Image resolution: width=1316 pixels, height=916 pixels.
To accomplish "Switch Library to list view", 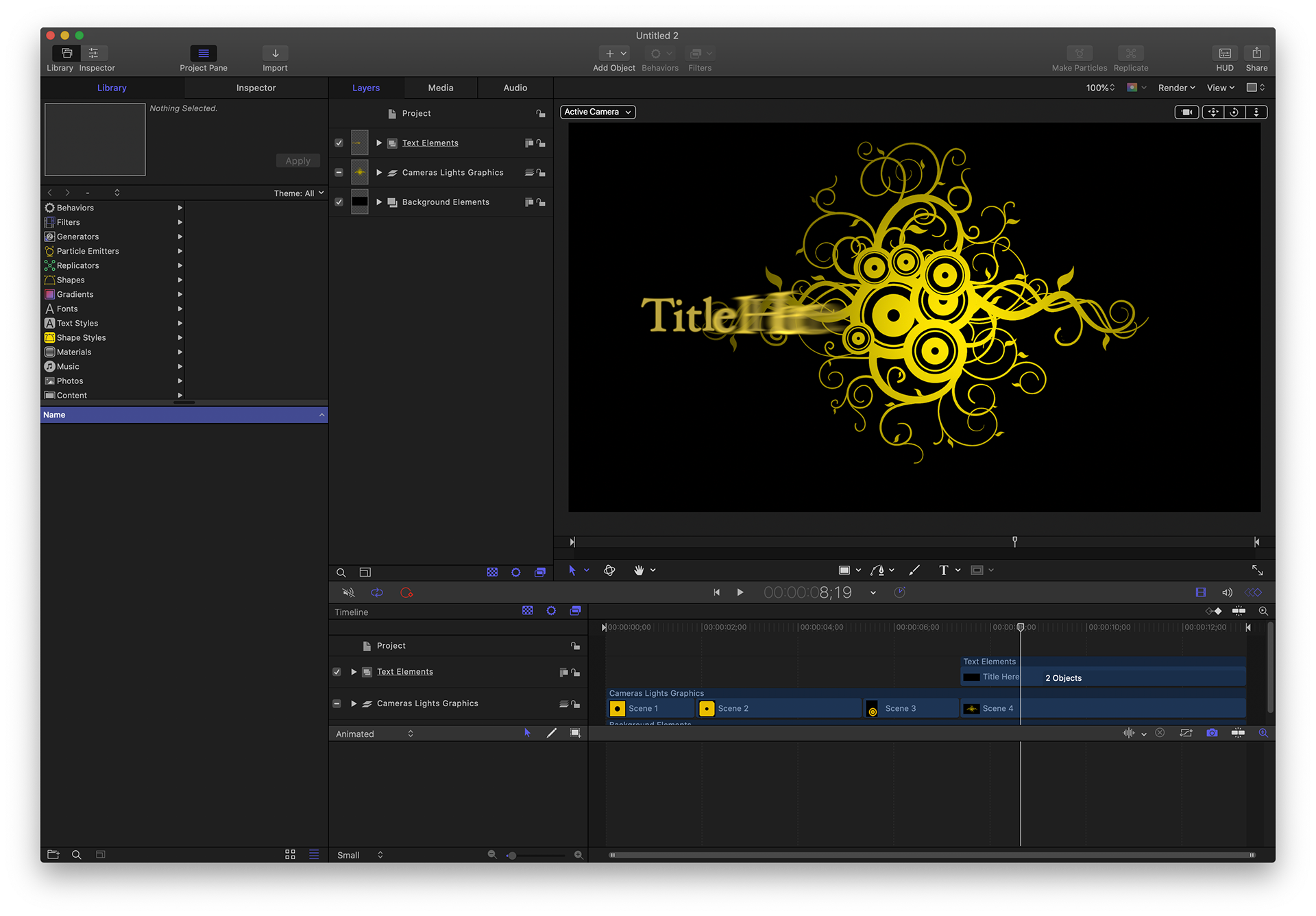I will [314, 854].
